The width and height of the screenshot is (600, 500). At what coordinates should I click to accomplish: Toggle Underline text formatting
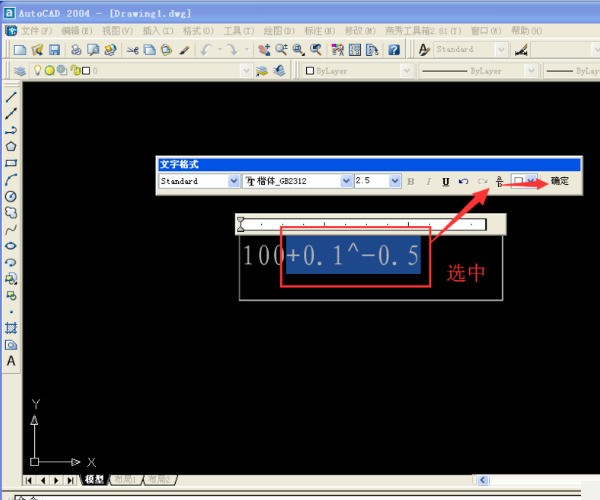point(445,181)
